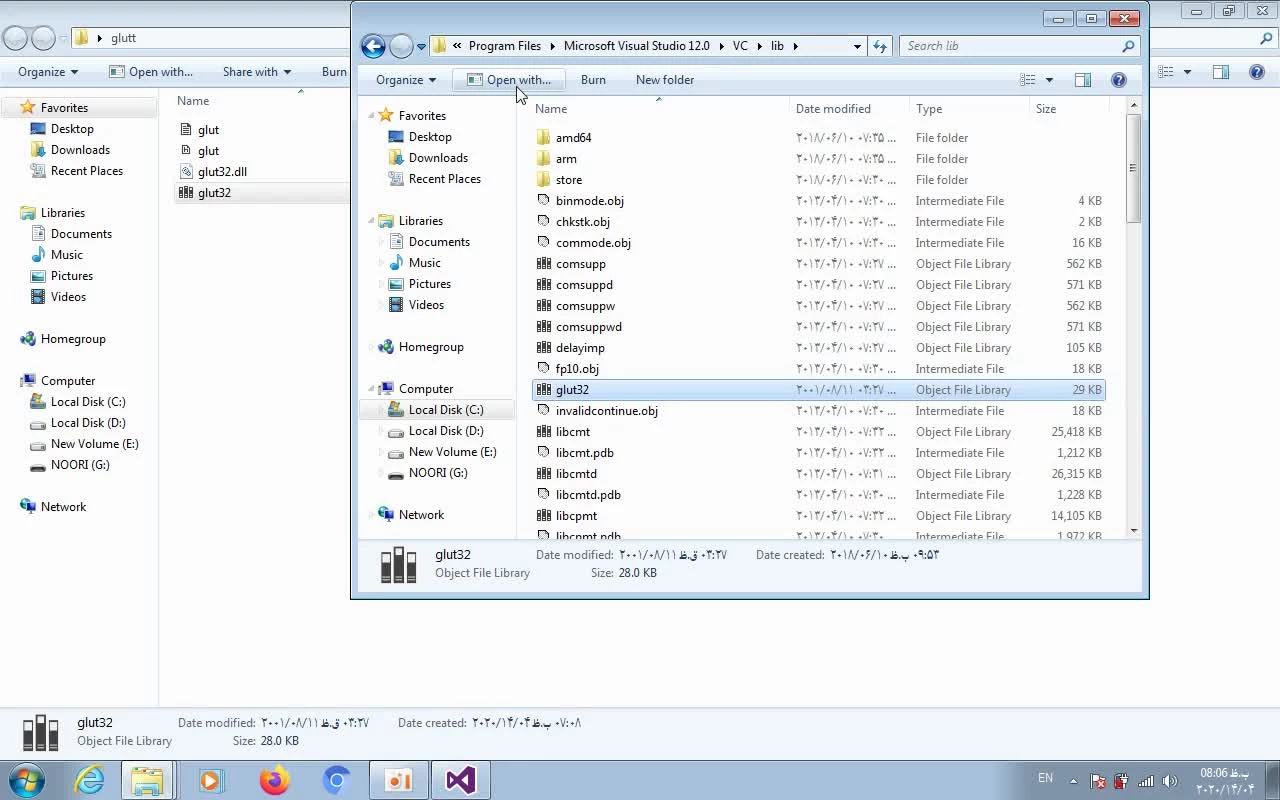Change view icon in lib window
1280x800 pixels.
[x=1027, y=80]
